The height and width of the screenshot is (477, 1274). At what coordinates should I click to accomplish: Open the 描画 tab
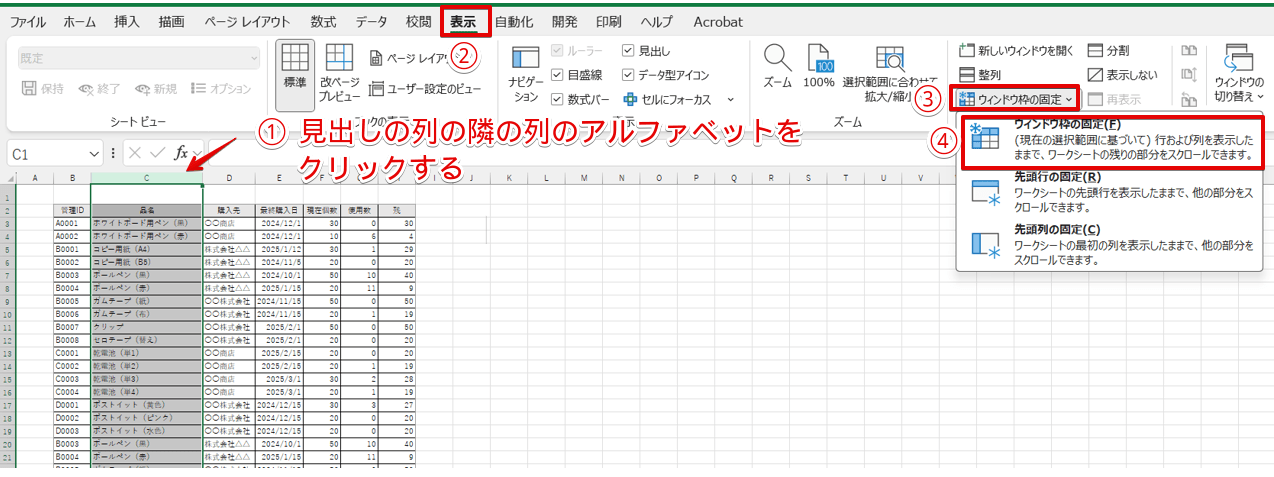pos(171,21)
